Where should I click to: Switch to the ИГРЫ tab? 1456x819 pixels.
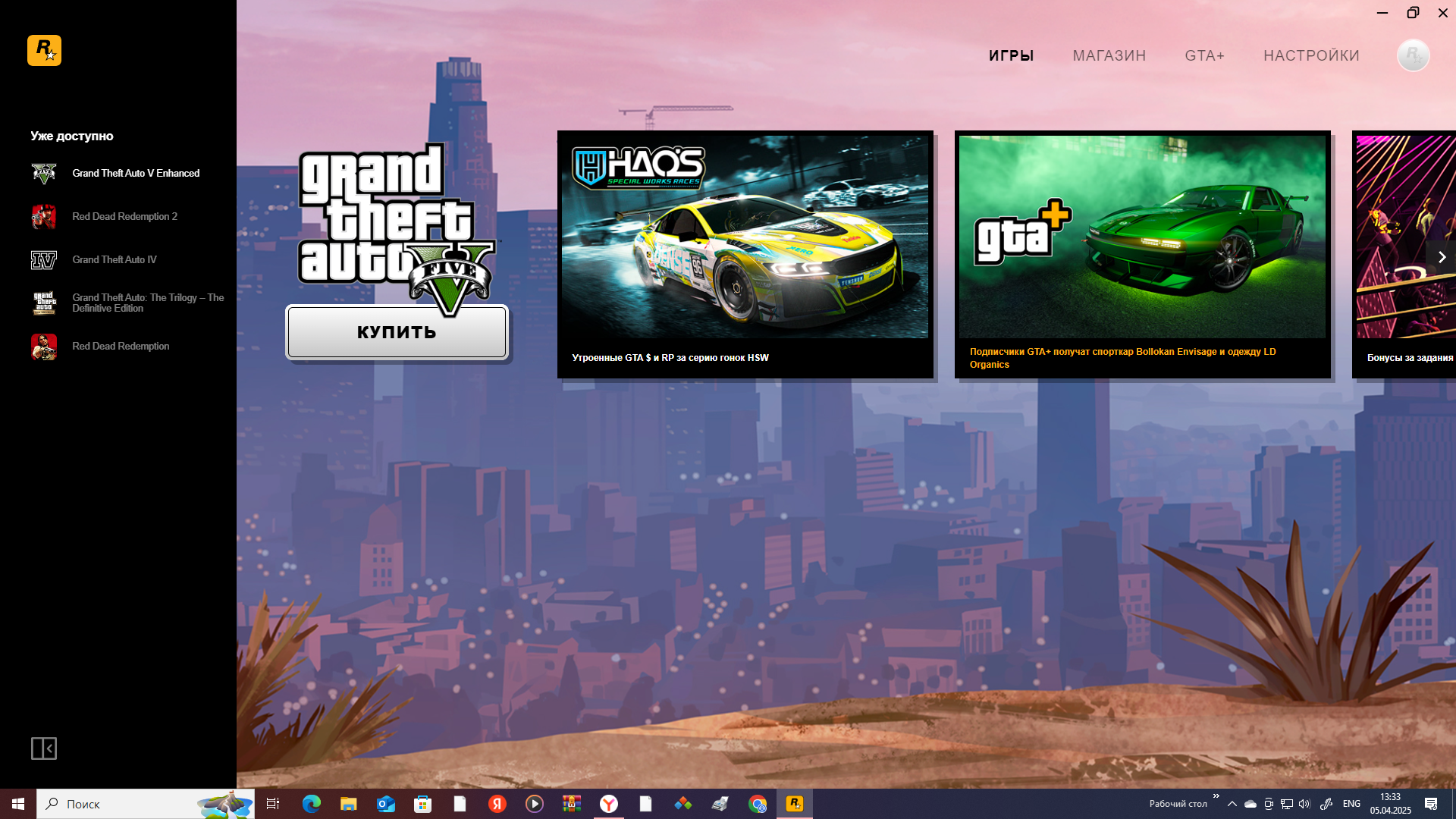1011,55
